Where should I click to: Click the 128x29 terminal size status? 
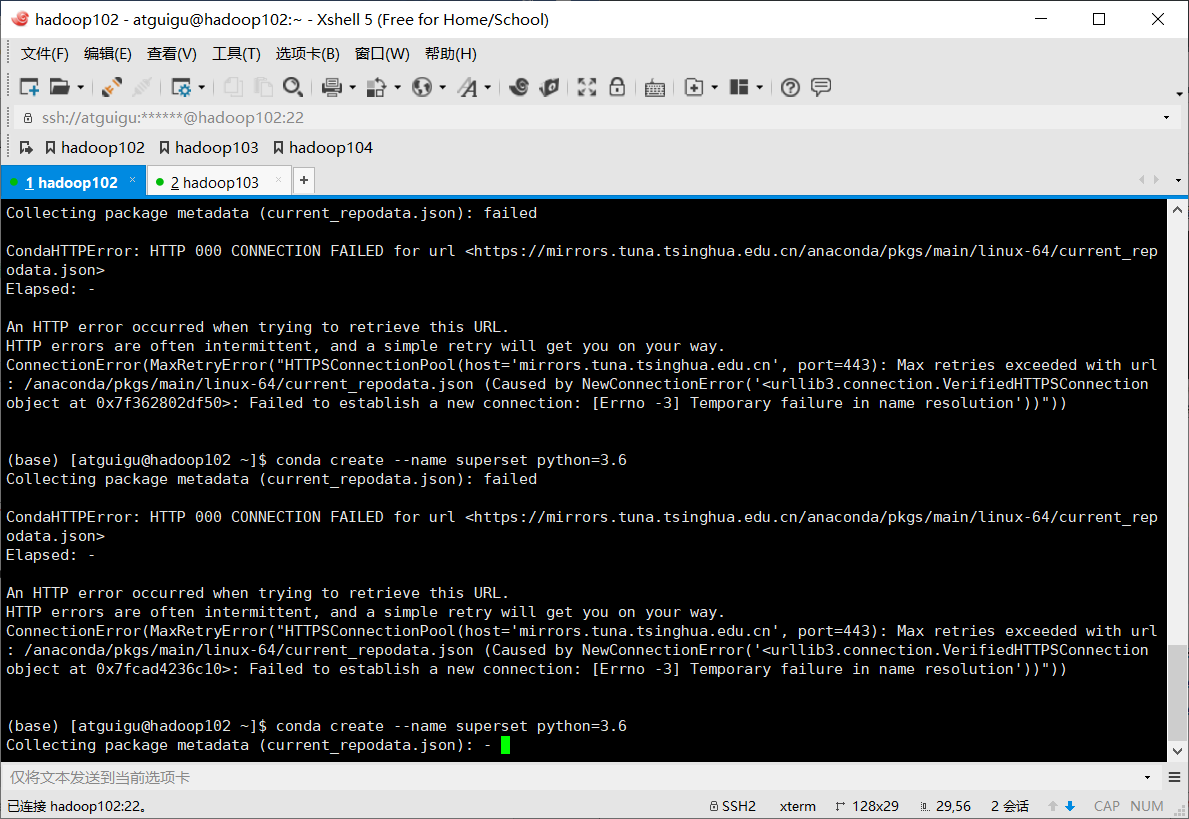(867, 806)
